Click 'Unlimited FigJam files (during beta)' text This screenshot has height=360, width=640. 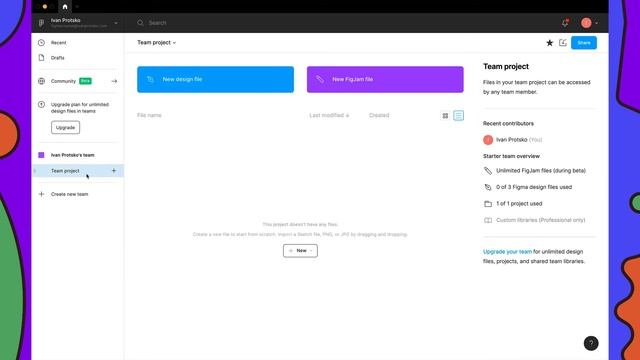click(541, 171)
